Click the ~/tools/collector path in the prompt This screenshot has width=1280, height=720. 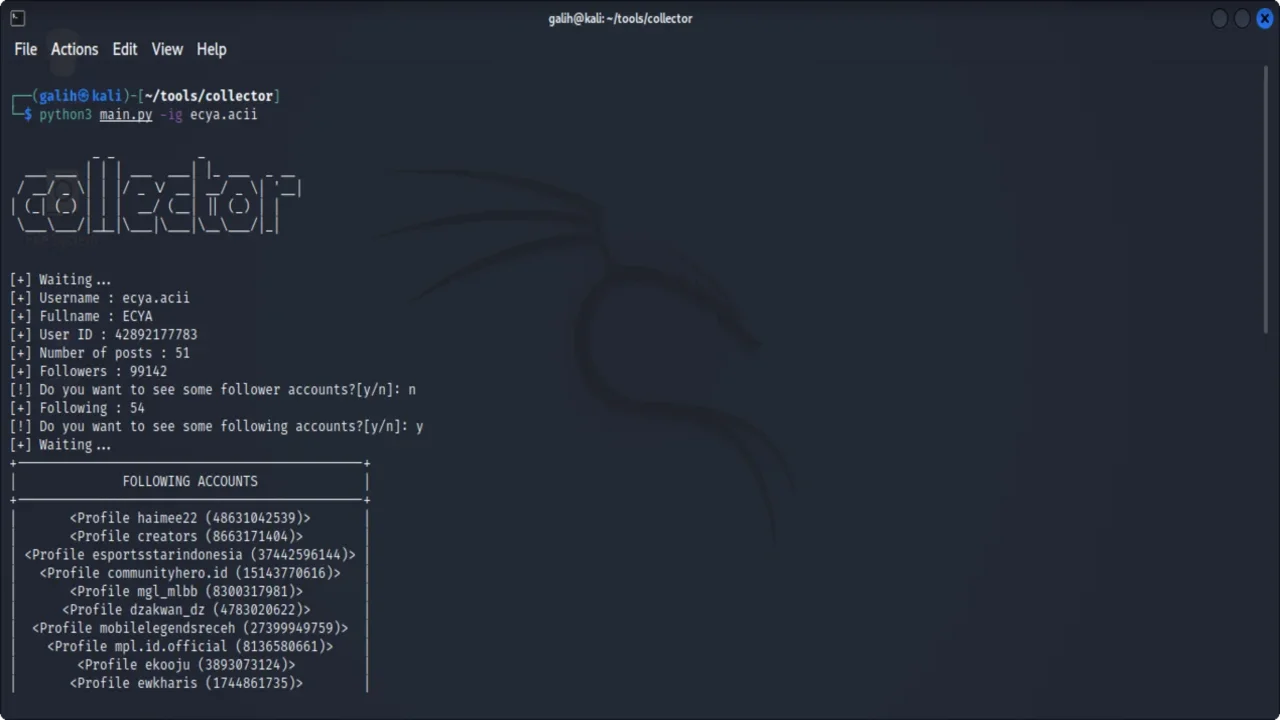[x=208, y=96]
